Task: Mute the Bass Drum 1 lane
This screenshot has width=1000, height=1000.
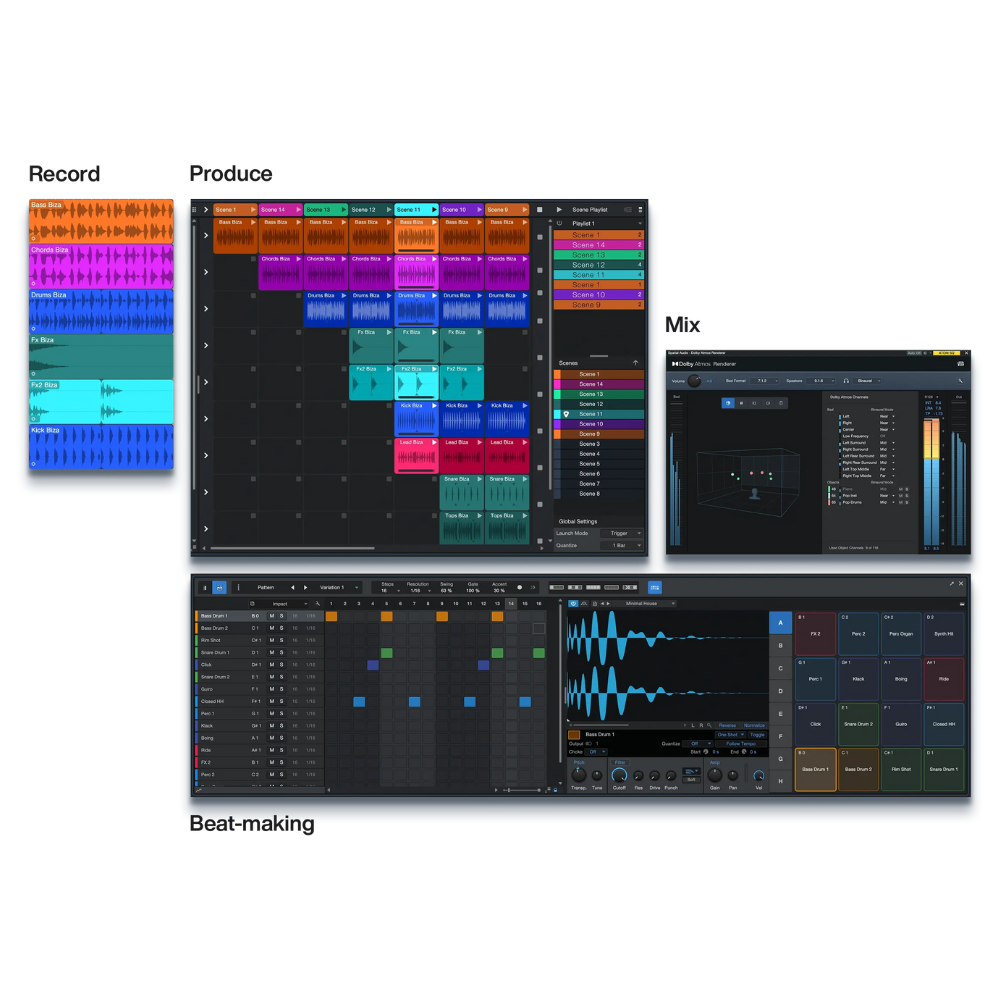Action: [x=271, y=616]
